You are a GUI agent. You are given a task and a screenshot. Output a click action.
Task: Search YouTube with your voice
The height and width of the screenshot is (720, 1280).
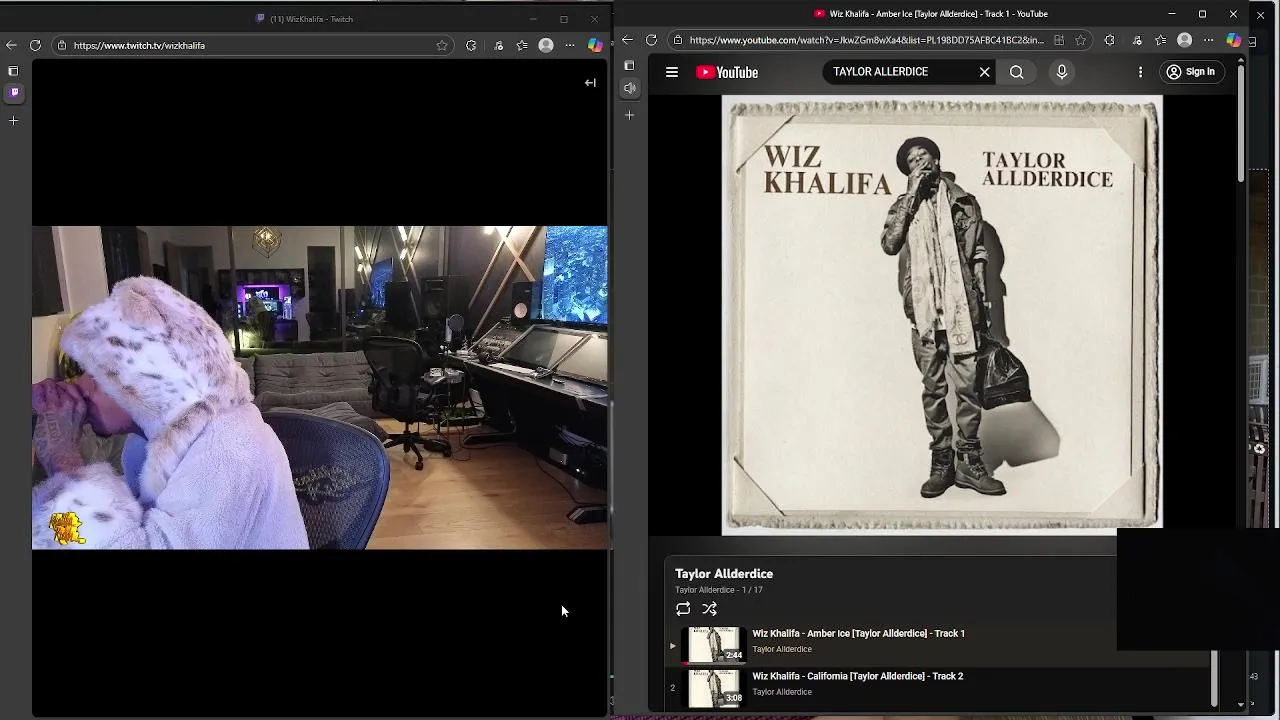click(x=1062, y=72)
